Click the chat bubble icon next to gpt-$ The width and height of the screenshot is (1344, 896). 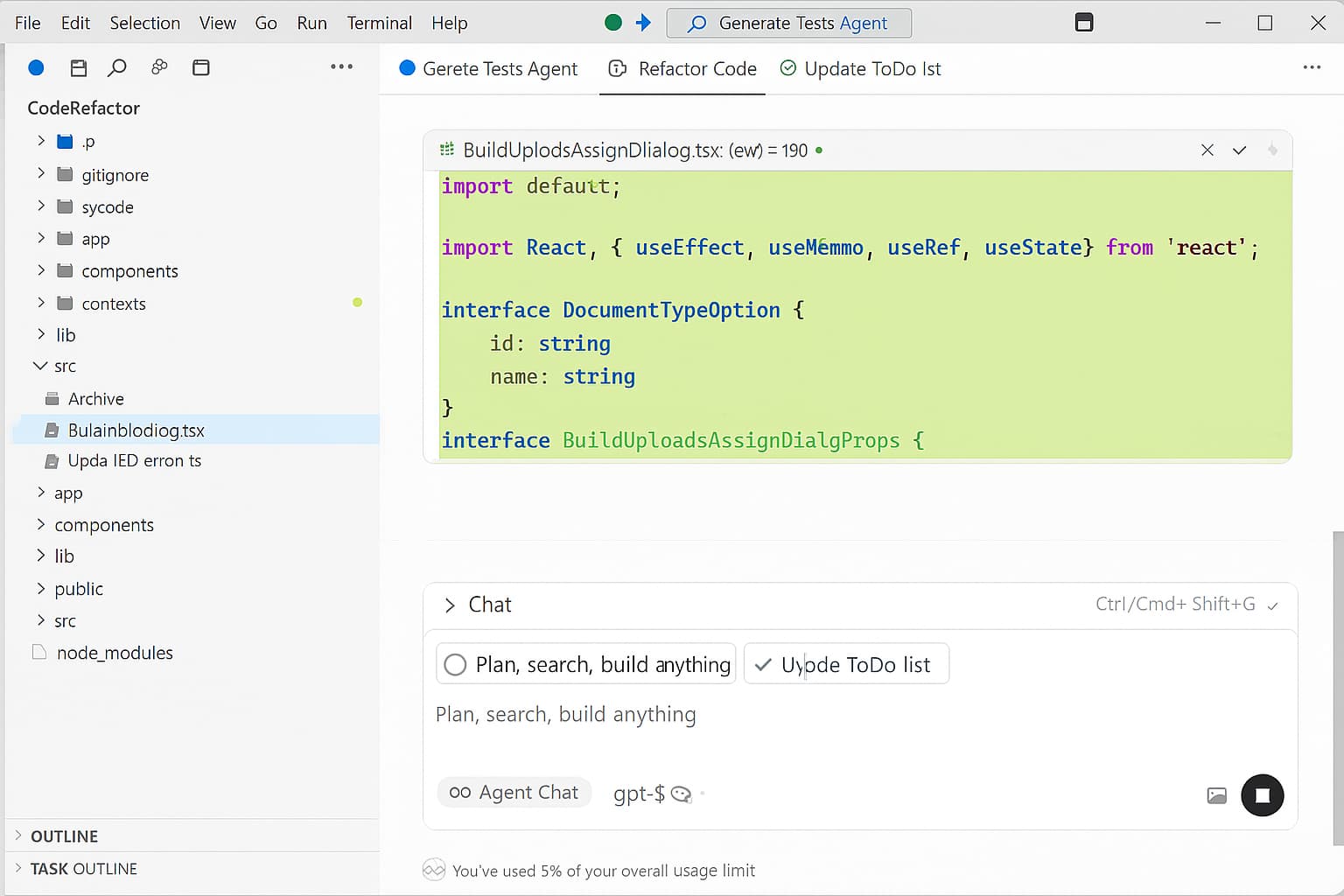[681, 794]
